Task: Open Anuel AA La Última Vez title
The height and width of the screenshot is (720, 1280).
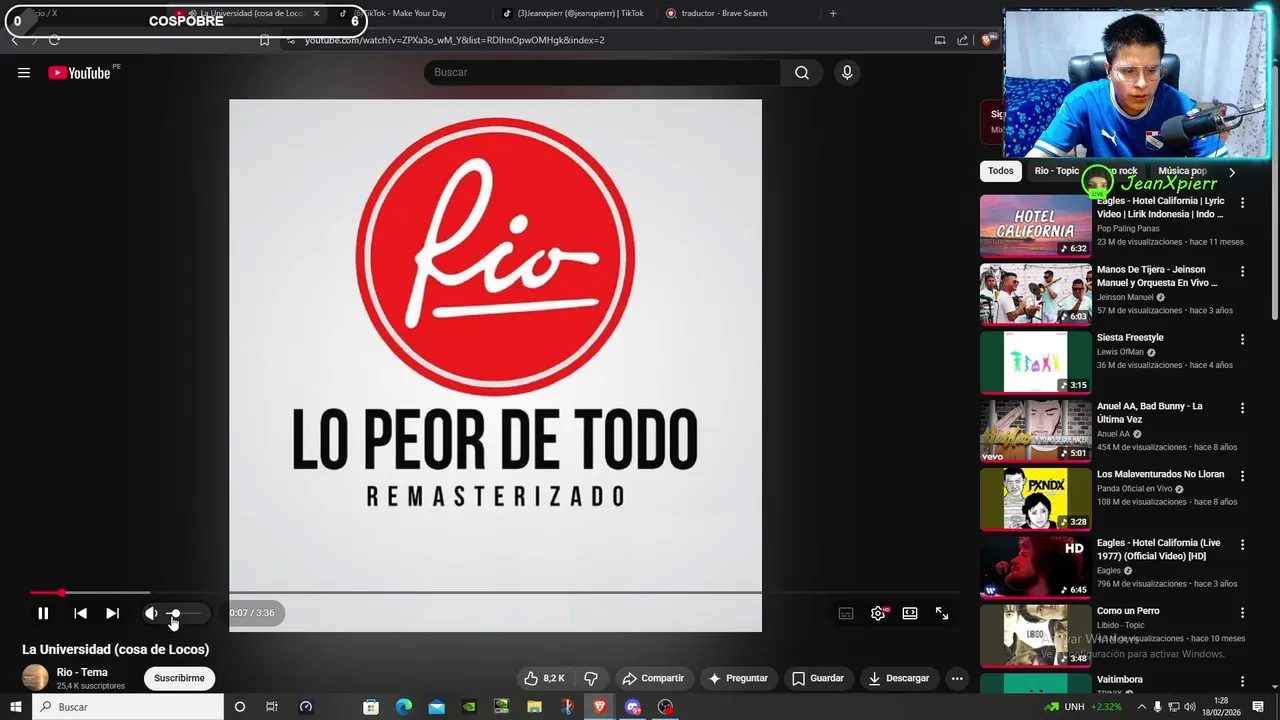Action: (1150, 413)
